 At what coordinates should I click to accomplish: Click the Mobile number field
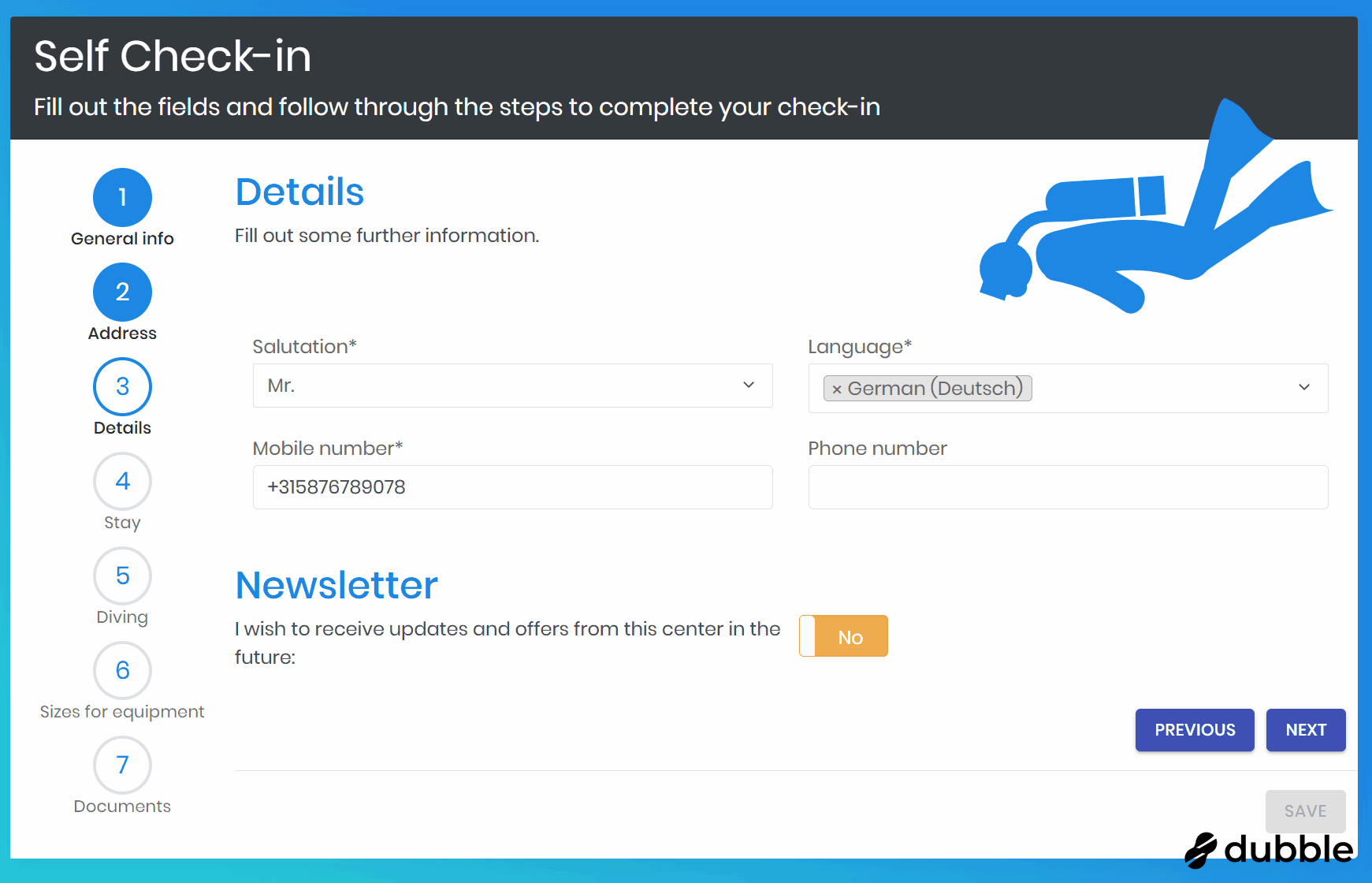(x=512, y=487)
